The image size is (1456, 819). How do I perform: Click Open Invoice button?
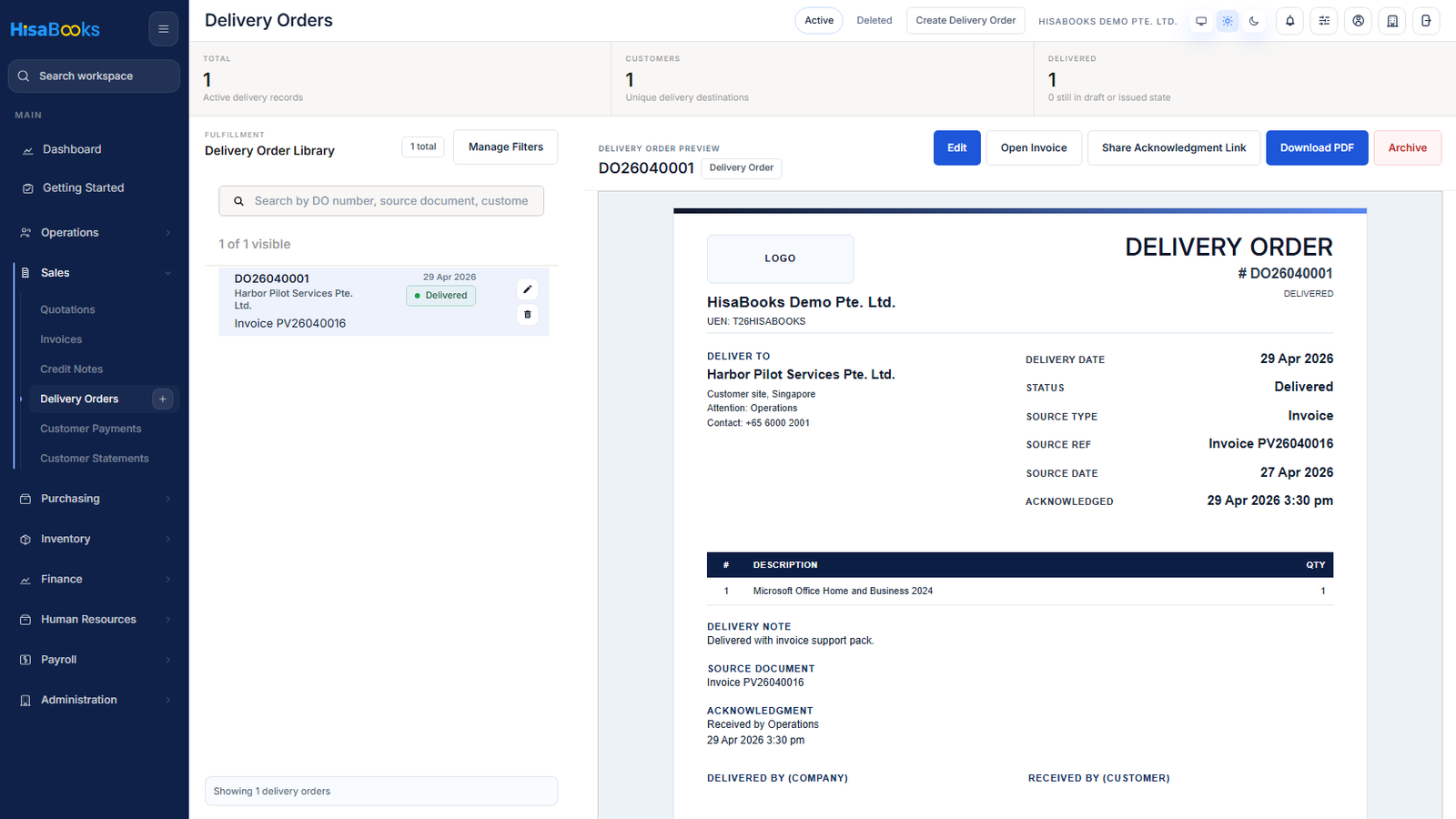point(1034,147)
